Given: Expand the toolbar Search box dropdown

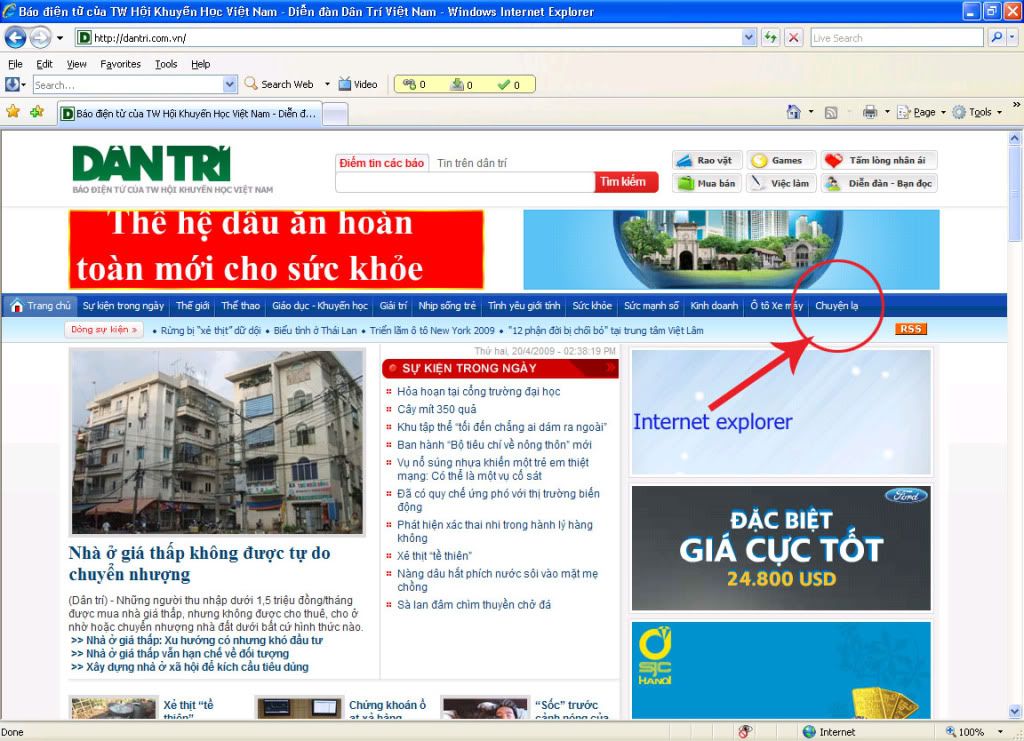Looking at the screenshot, I should tap(229, 85).
